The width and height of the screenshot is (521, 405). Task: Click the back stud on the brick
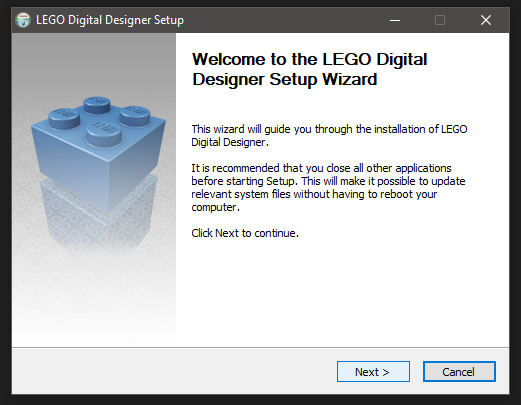(97, 104)
